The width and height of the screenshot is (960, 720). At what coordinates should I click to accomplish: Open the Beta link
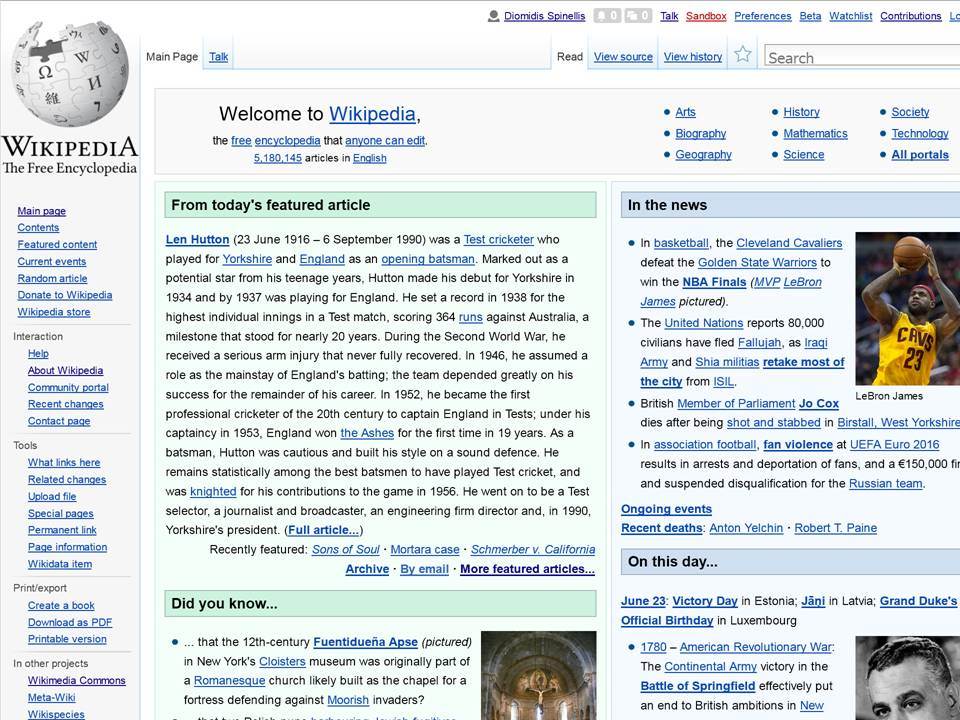(810, 16)
